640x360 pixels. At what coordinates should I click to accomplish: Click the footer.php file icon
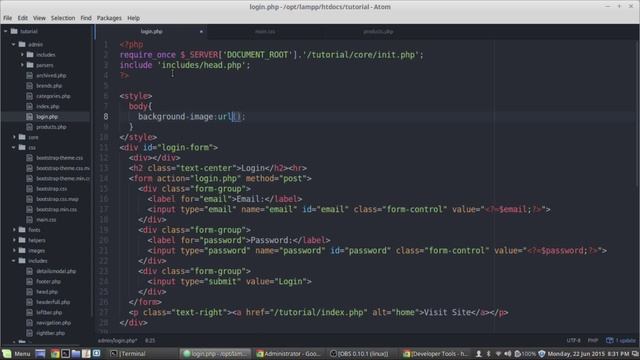point(29,282)
